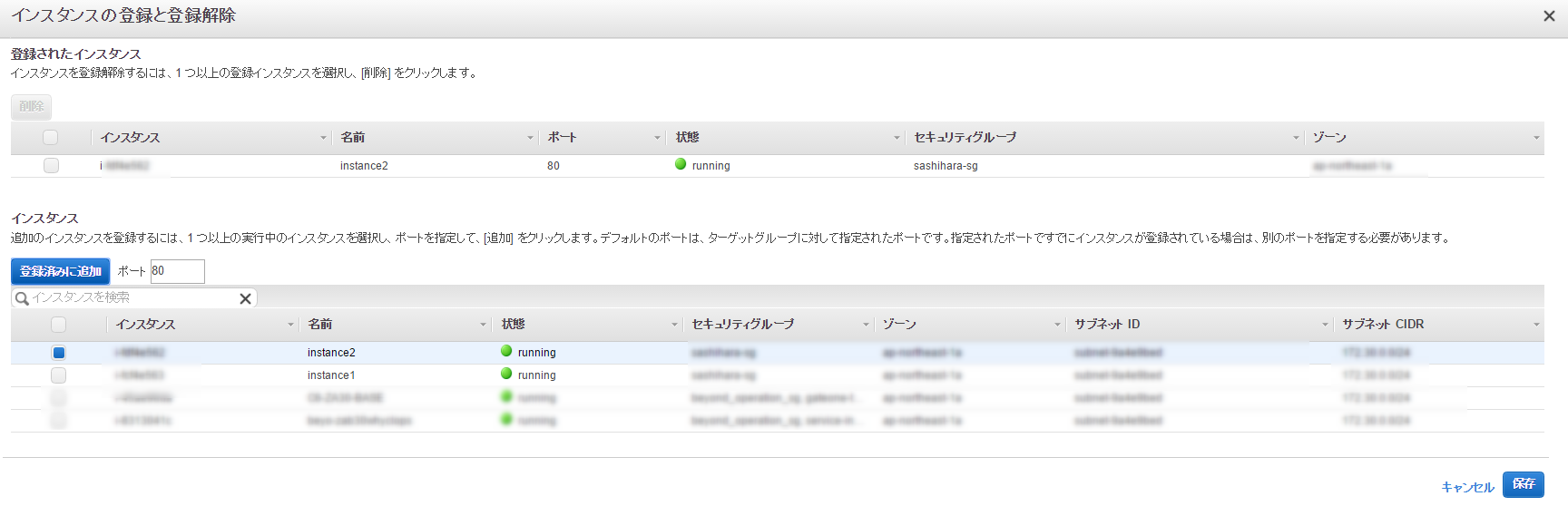1568x506 pixels.
Task: Close the instance registration dialog
Action: pos(1549,16)
